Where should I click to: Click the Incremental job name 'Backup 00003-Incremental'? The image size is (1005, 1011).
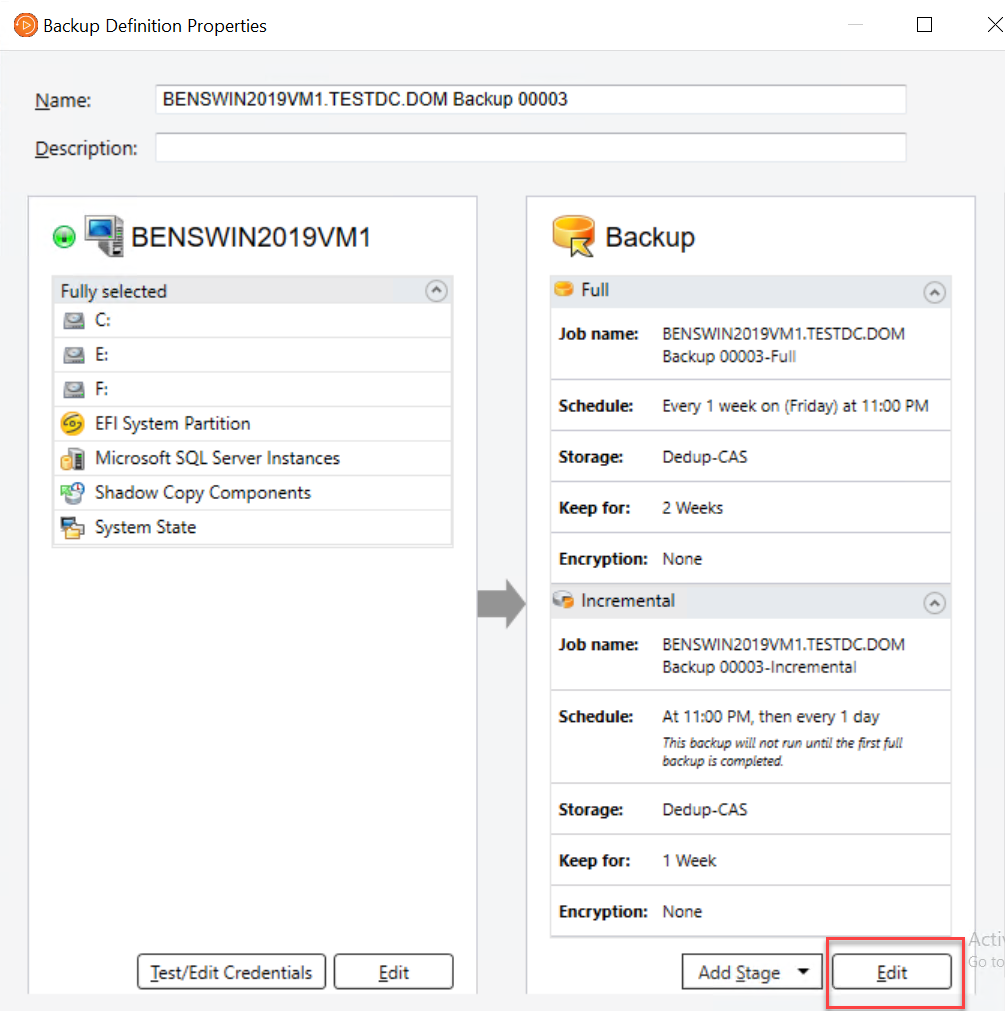tap(759, 667)
